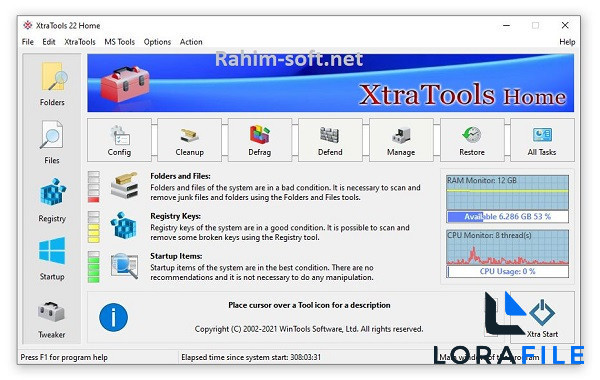Viewport: 600px width, 380px height.
Task: Click the Available RAM progress bar
Action: pyautogui.click(x=507, y=217)
